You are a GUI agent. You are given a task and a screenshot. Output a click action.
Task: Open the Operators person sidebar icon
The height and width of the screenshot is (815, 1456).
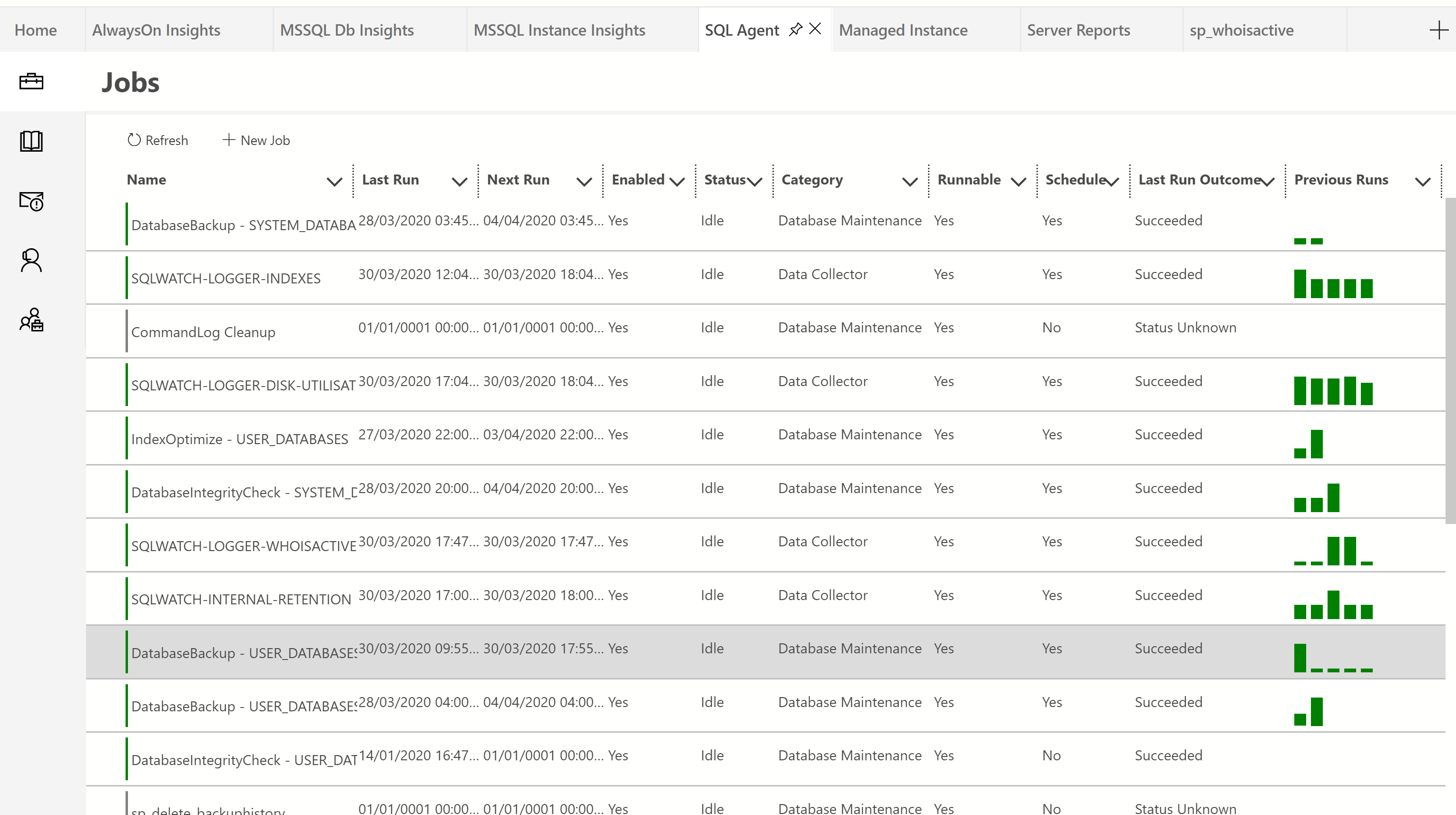[31, 261]
